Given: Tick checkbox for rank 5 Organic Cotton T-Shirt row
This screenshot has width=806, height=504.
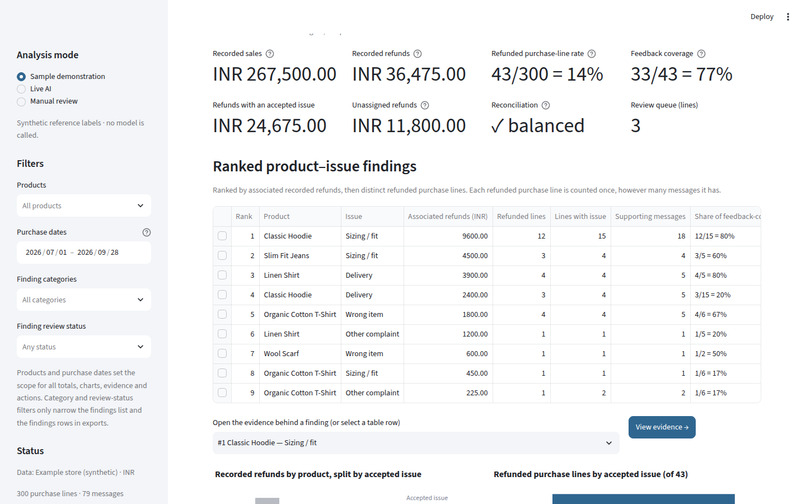Looking at the screenshot, I should (x=222, y=314).
